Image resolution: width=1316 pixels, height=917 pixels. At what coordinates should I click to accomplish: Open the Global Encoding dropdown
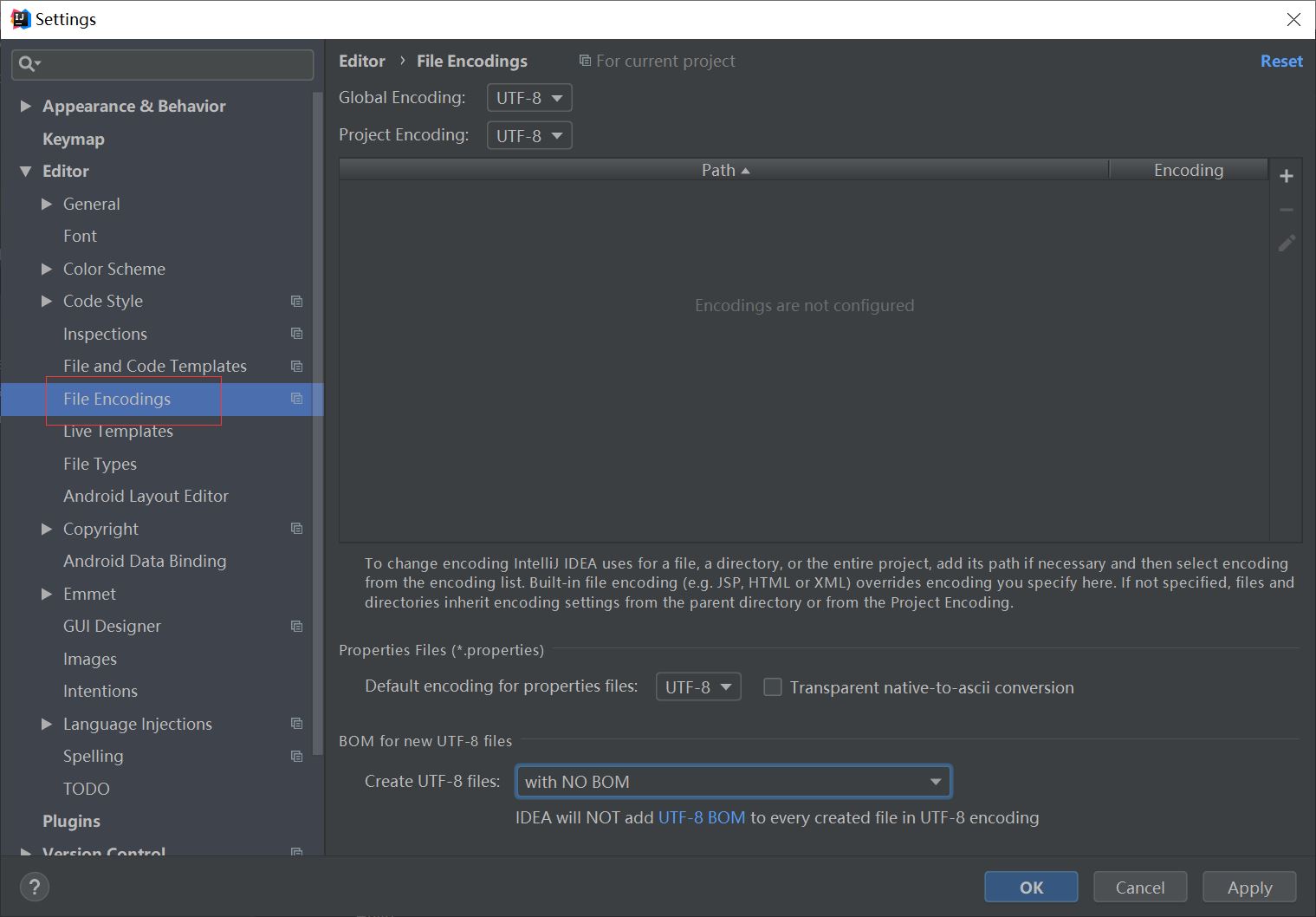(529, 98)
